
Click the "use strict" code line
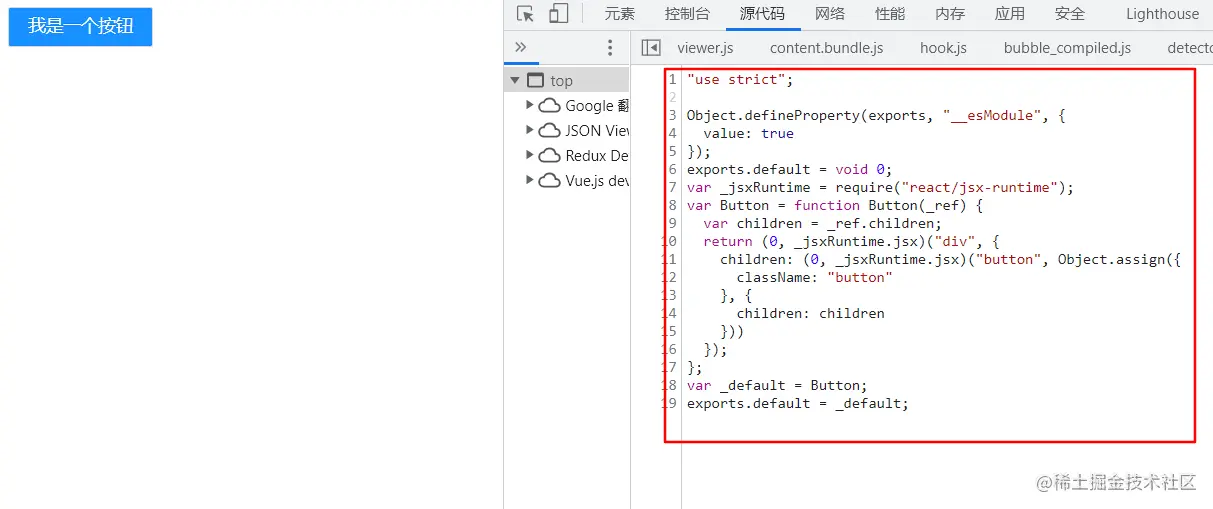pyautogui.click(x=739, y=79)
